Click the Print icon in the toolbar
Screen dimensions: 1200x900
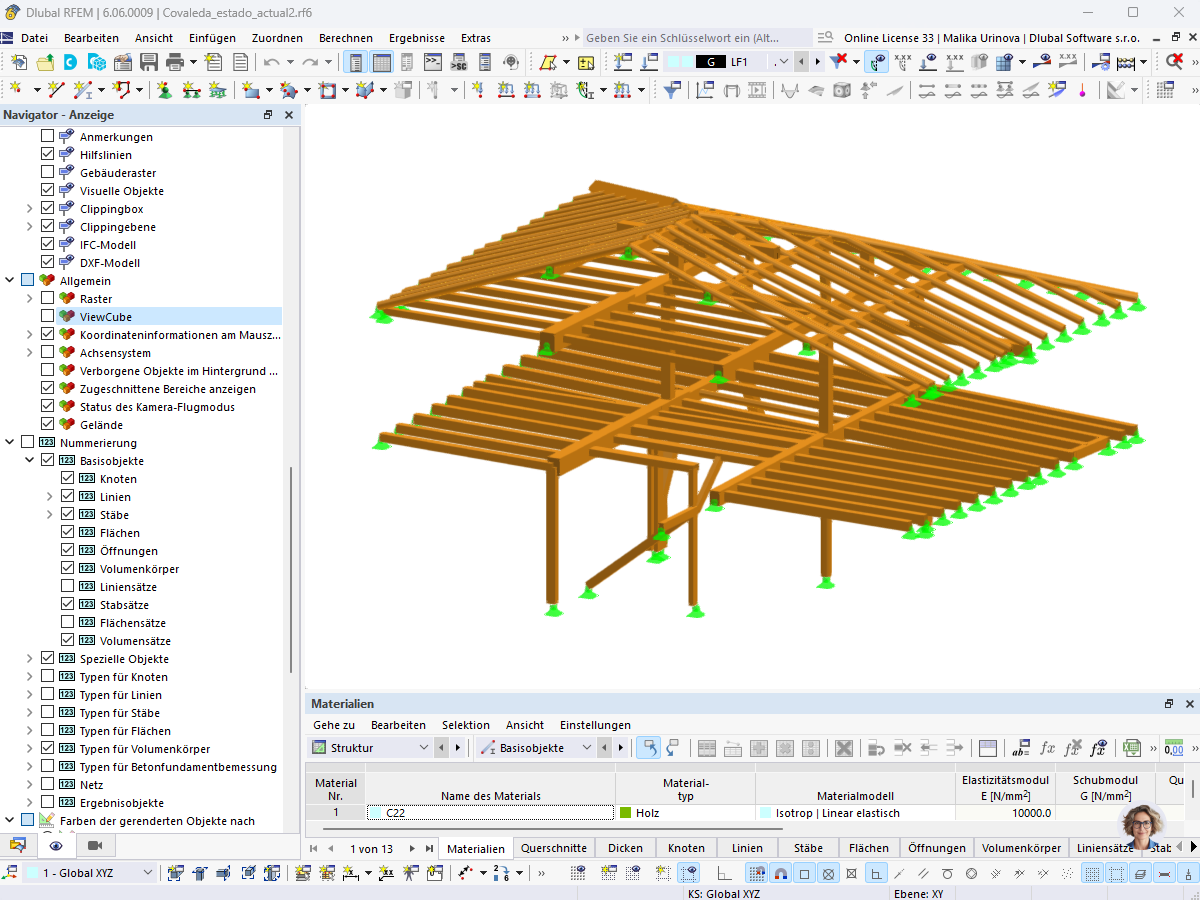point(176,62)
